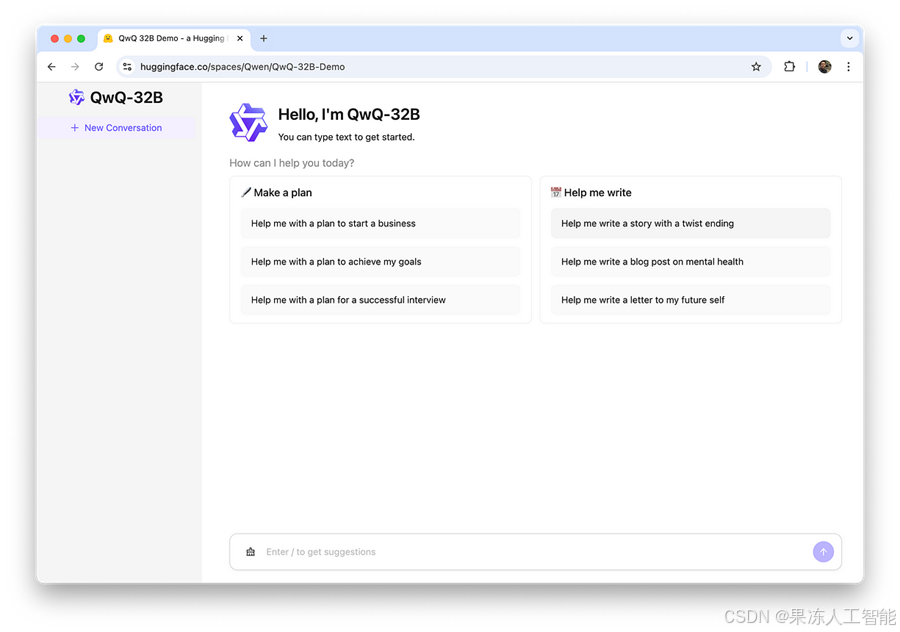Image resolution: width=900 pixels, height=632 pixels.
Task: Choose 'write a story with a twist ending'
Action: (x=690, y=223)
